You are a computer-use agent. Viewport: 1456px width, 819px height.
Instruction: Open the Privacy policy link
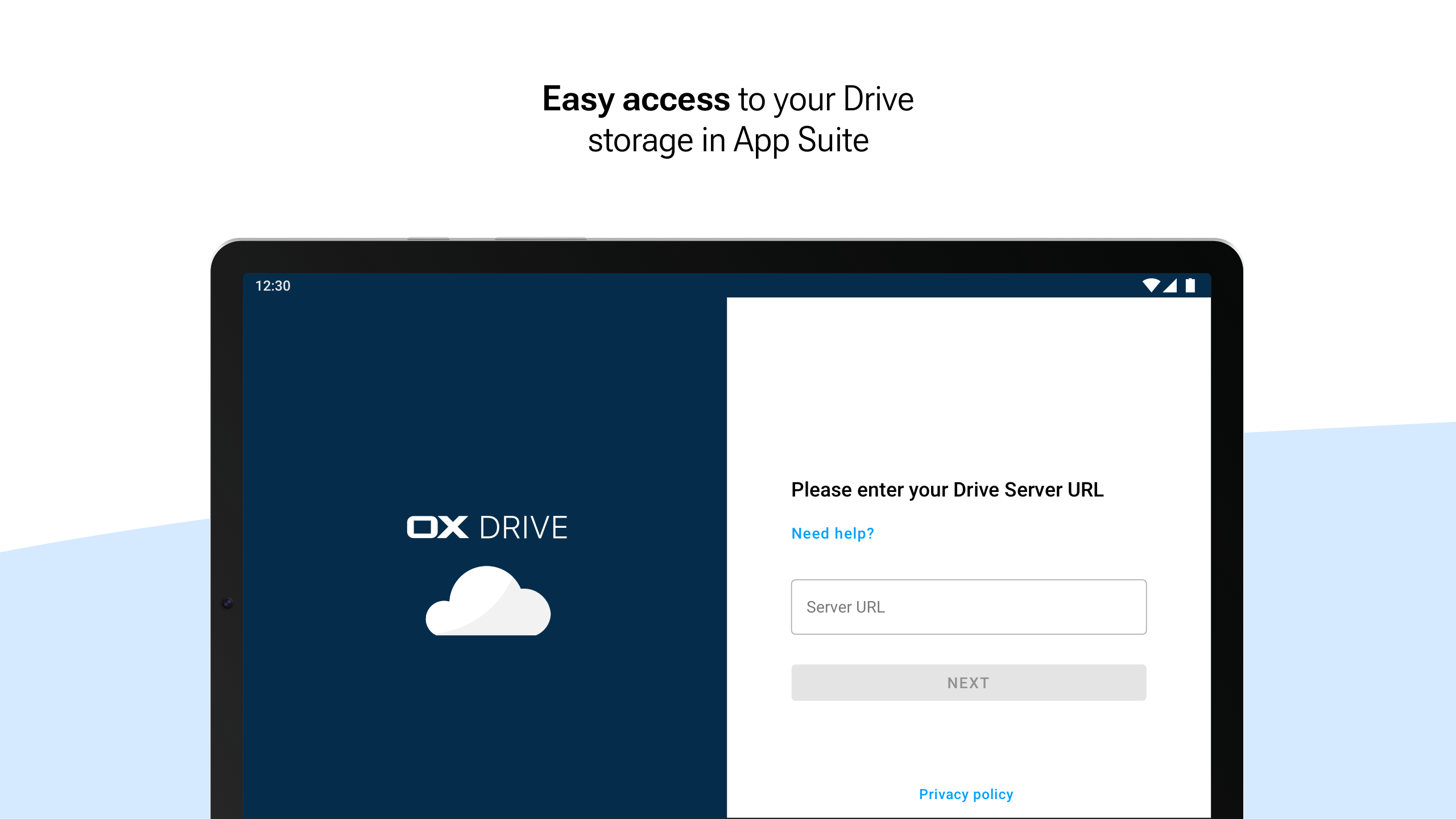pyautogui.click(x=966, y=794)
